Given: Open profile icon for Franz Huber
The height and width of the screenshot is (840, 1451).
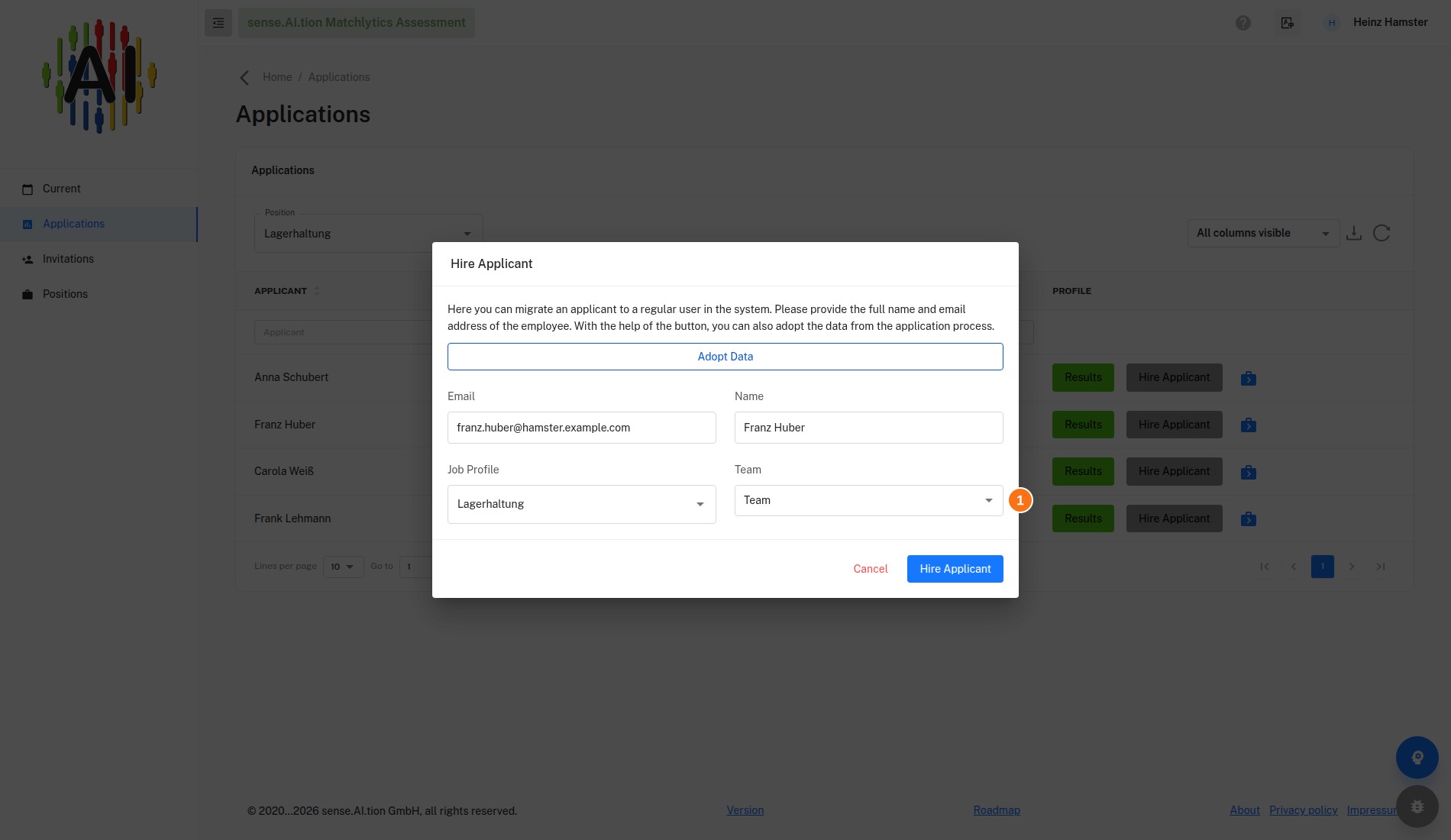Looking at the screenshot, I should (x=1249, y=425).
